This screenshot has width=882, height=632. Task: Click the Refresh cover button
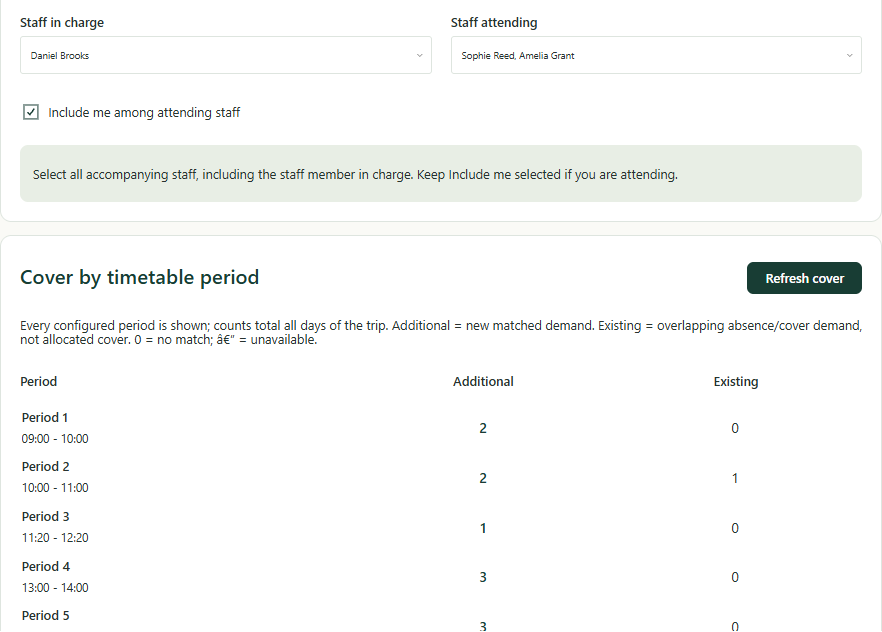(804, 278)
